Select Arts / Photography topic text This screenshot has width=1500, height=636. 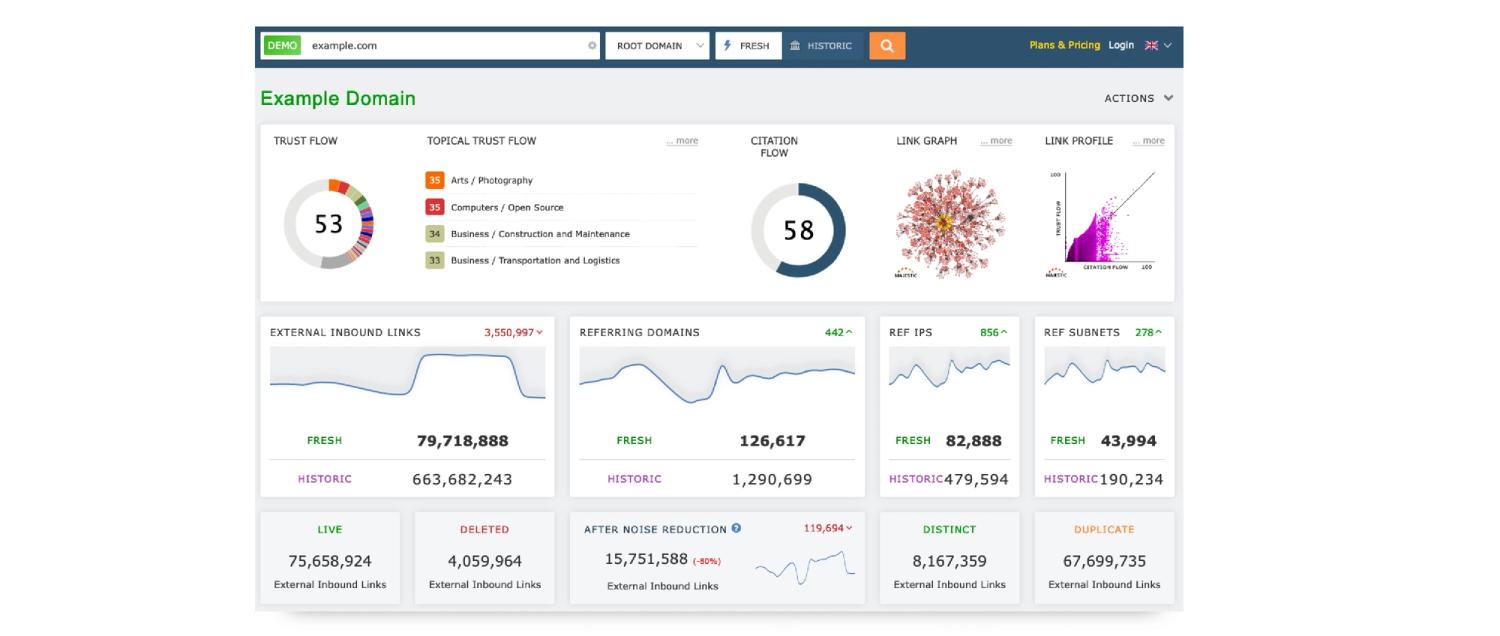coord(491,180)
